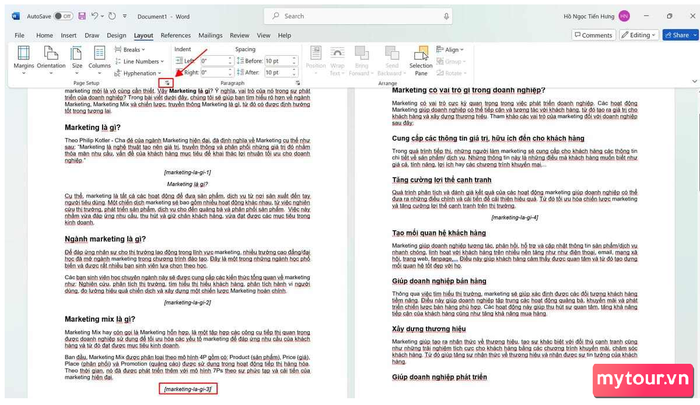Image resolution: width=700 pixels, height=405 pixels.
Task: Switch to the Draw tab
Action: click(x=92, y=35)
